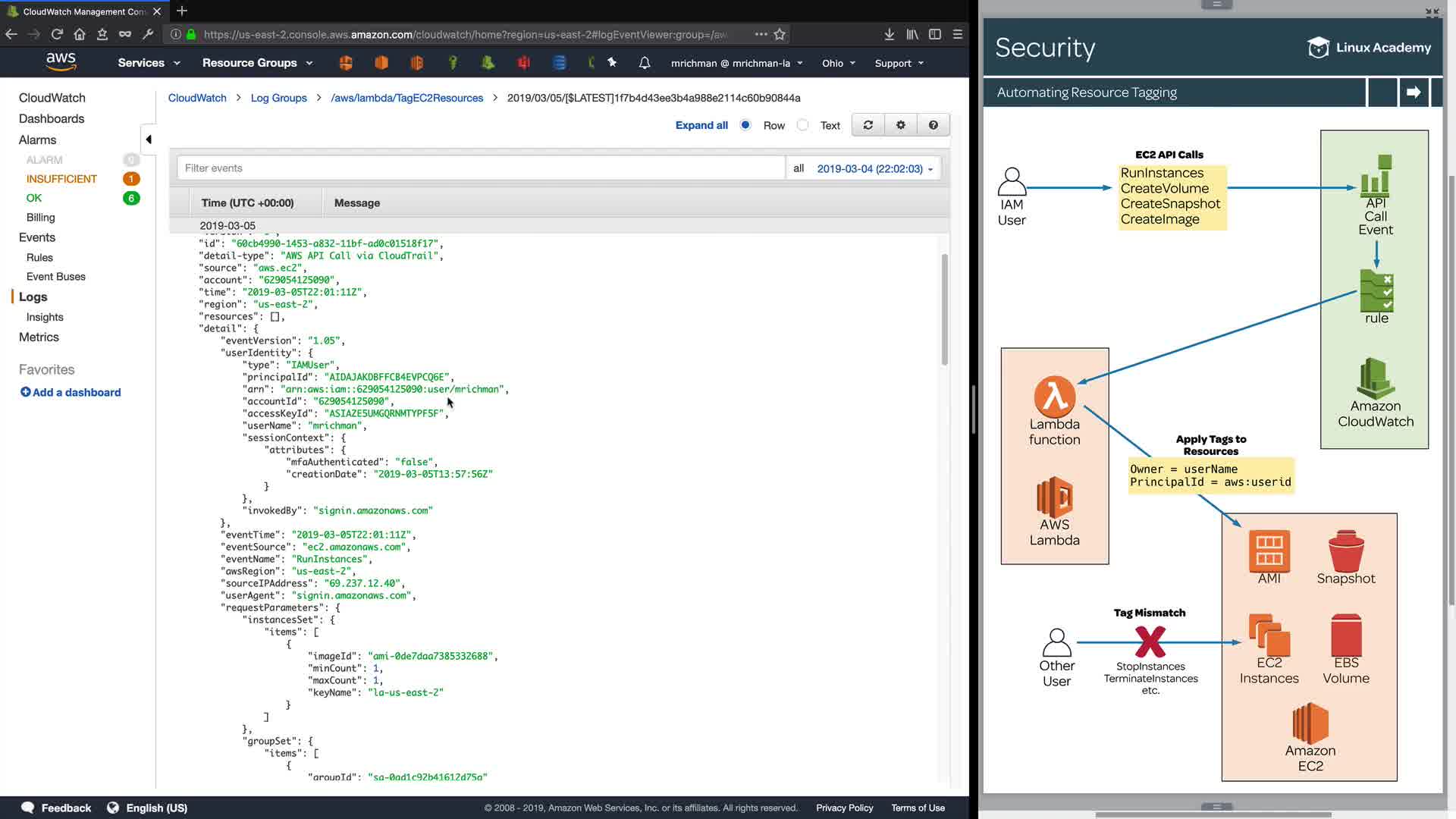This screenshot has height=819, width=1456.
Task: Bookmark the page with the star icon
Action: 780,34
